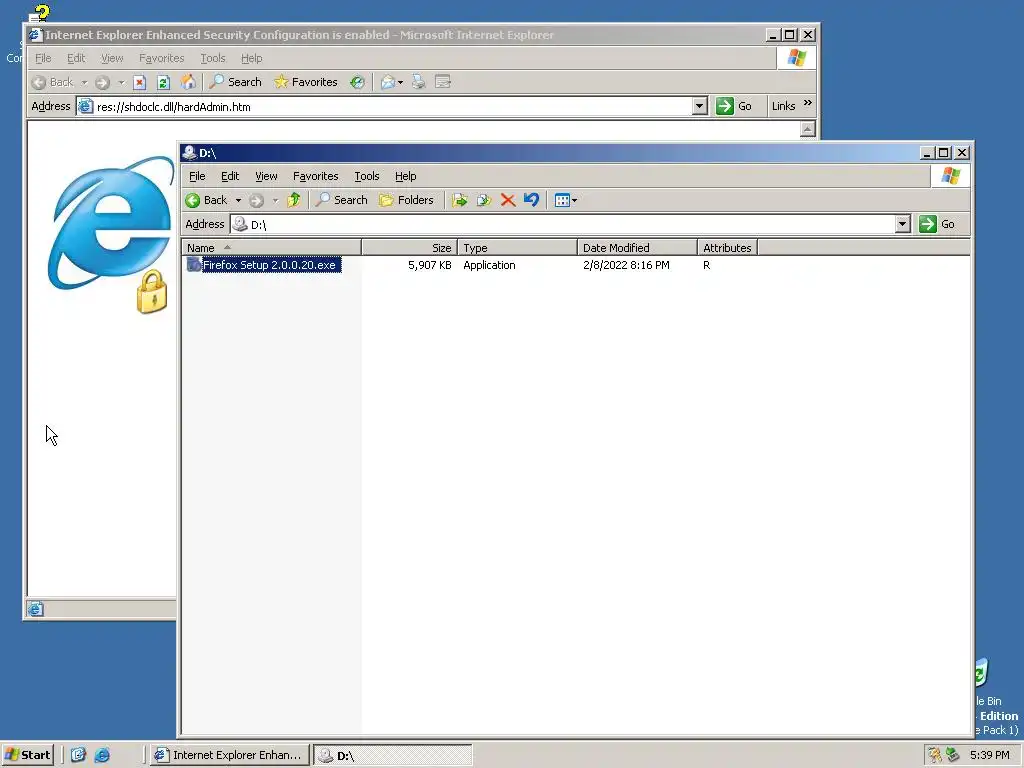Click the Forward arrow in D:\ Explorer
The height and width of the screenshot is (768, 1024).
257,200
